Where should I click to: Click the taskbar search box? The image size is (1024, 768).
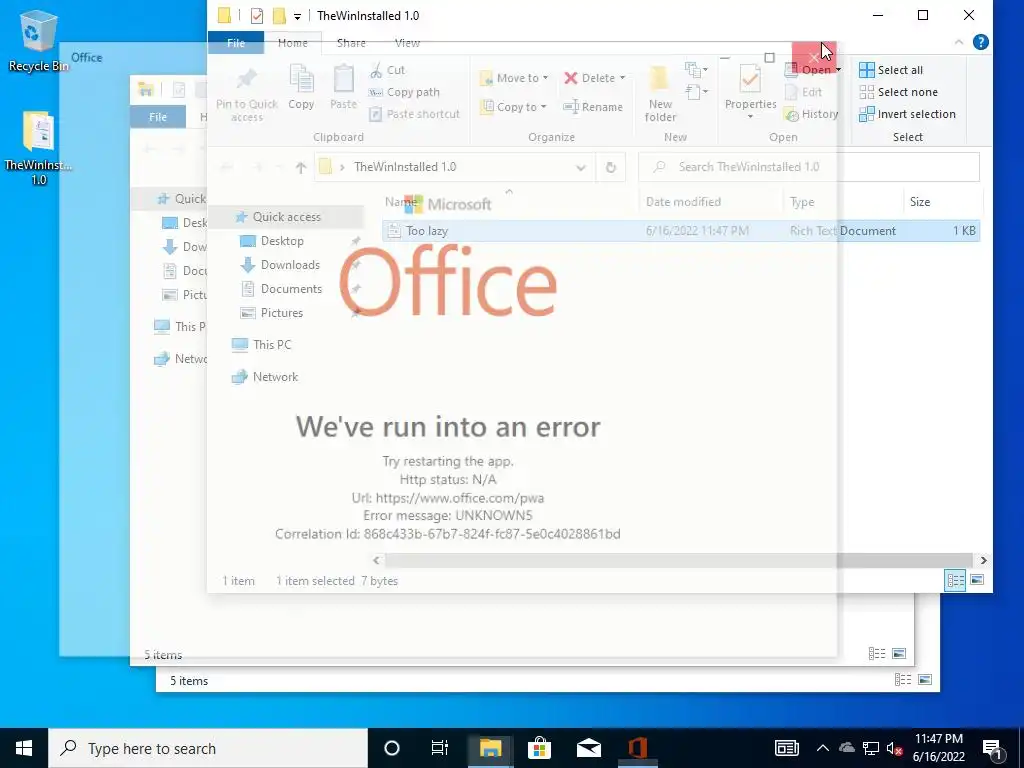pyautogui.click(x=208, y=748)
